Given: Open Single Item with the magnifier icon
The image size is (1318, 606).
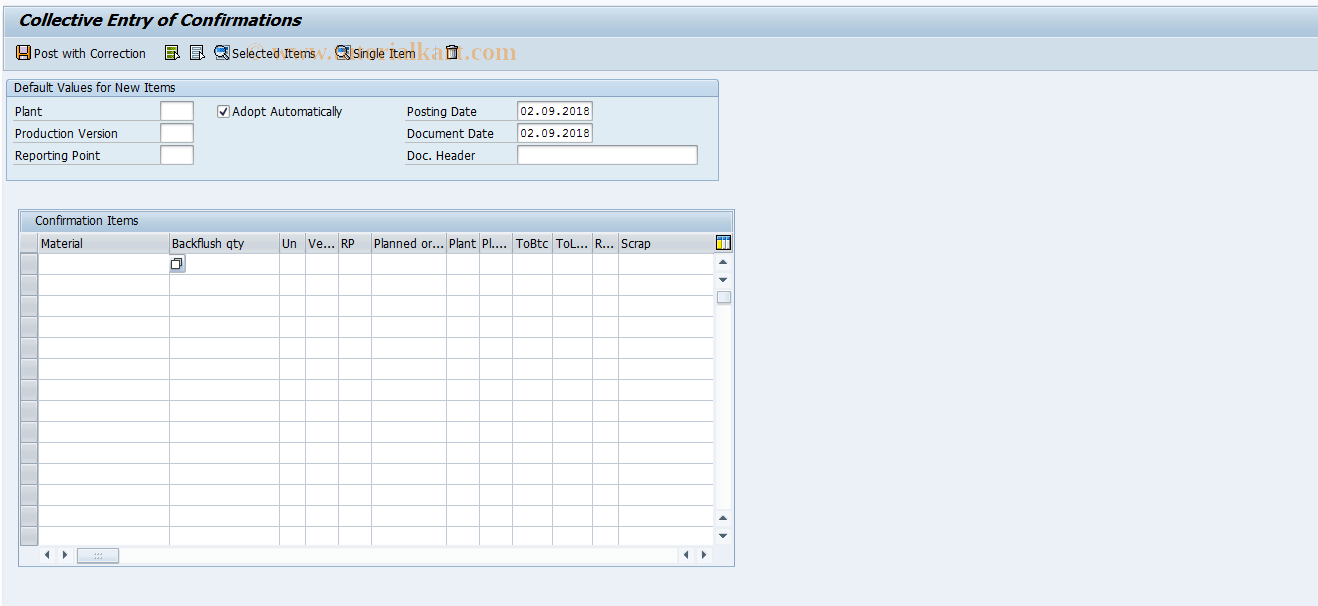Looking at the screenshot, I should pyautogui.click(x=341, y=52).
